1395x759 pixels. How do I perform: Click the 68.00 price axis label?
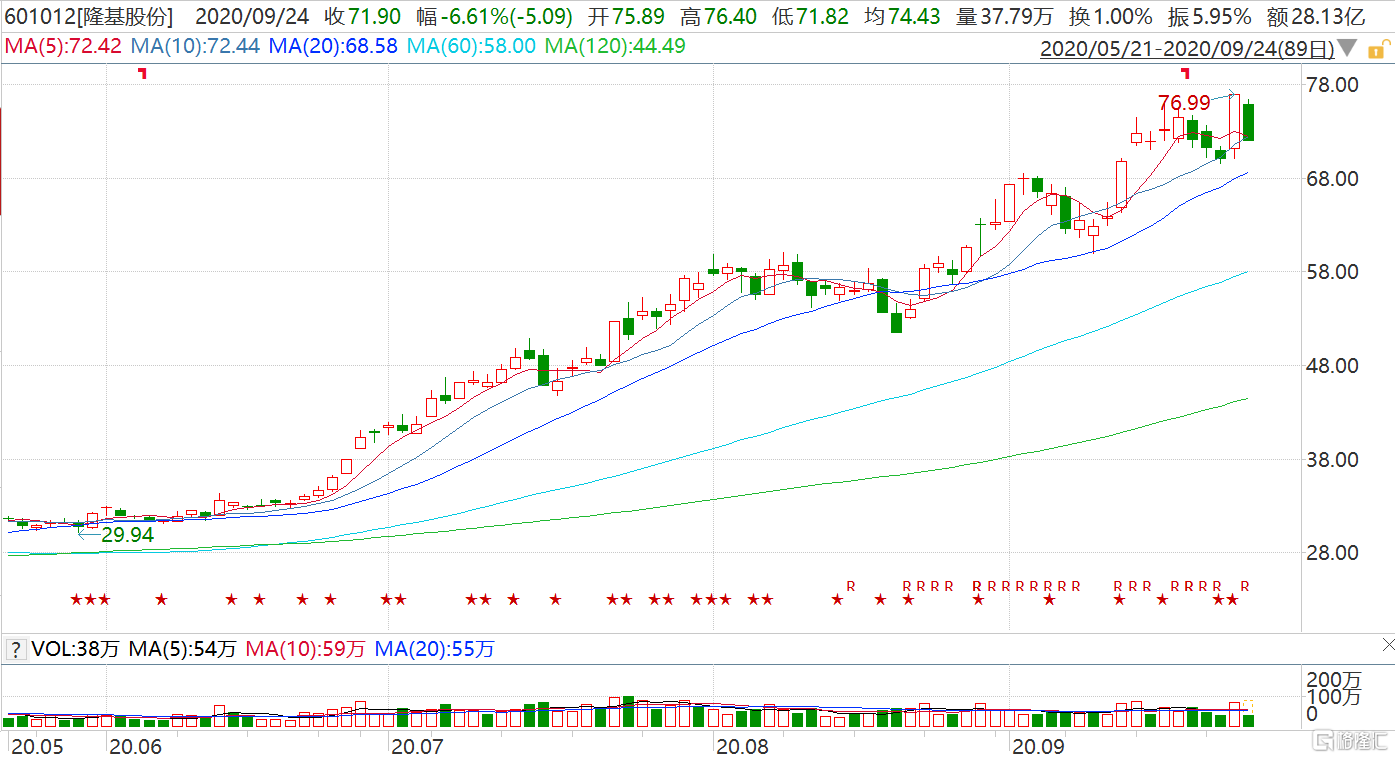click(x=1334, y=178)
